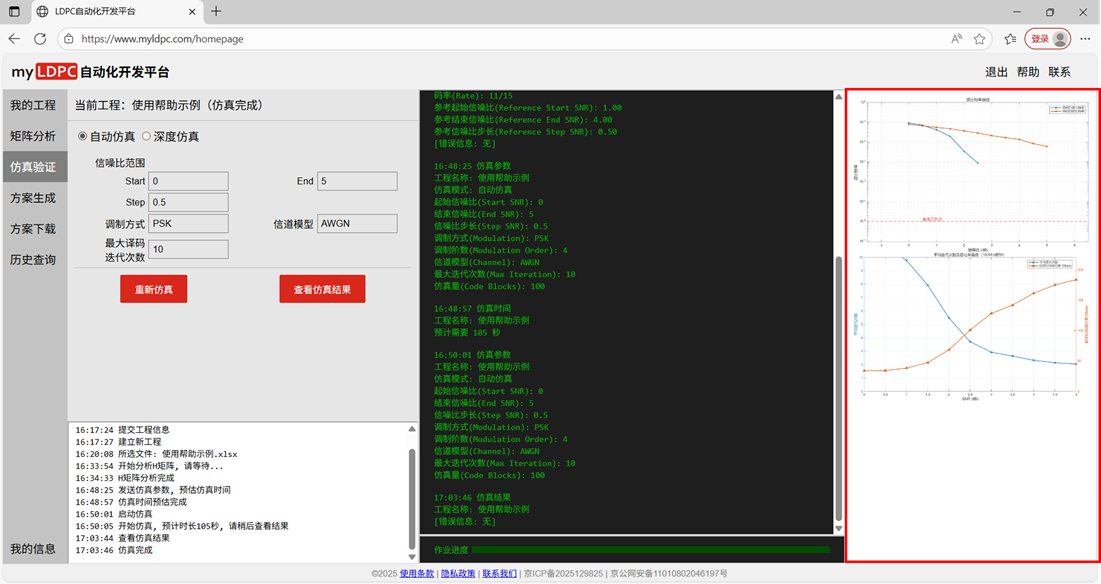Click the 最大译码迭代次数 input field

coord(188,249)
